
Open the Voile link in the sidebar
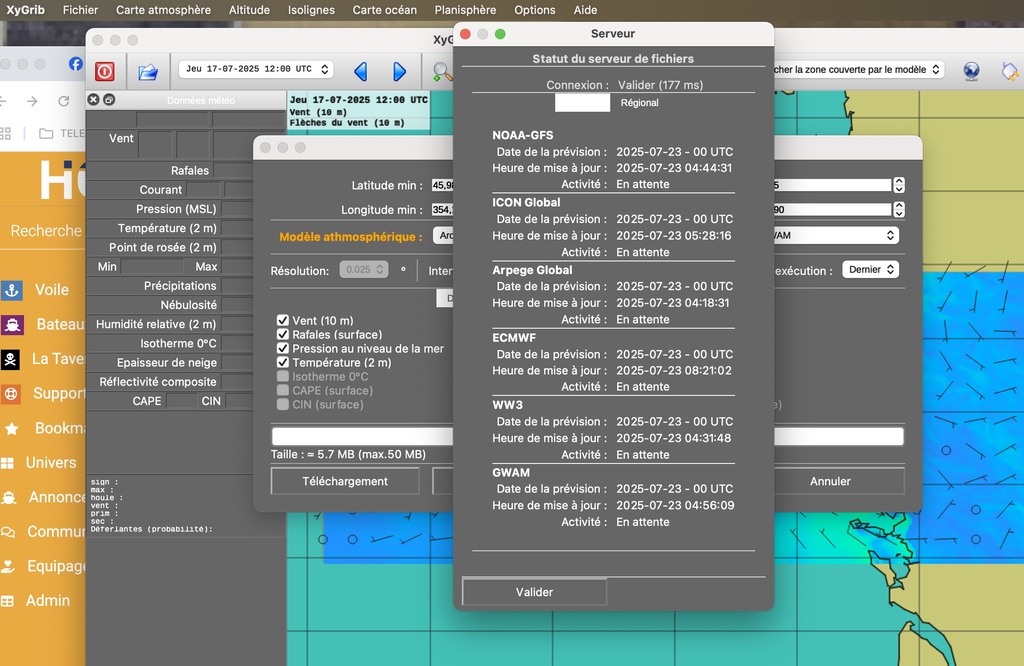pos(52,290)
